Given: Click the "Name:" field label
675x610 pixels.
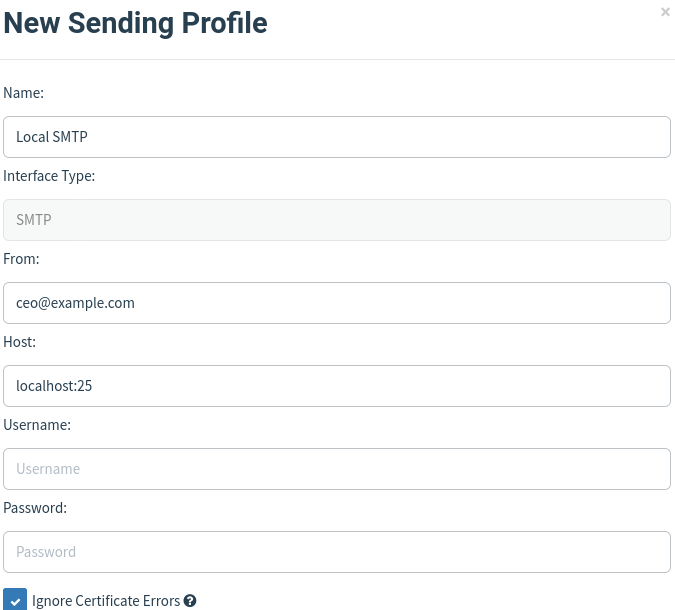Looking at the screenshot, I should [x=24, y=93].
